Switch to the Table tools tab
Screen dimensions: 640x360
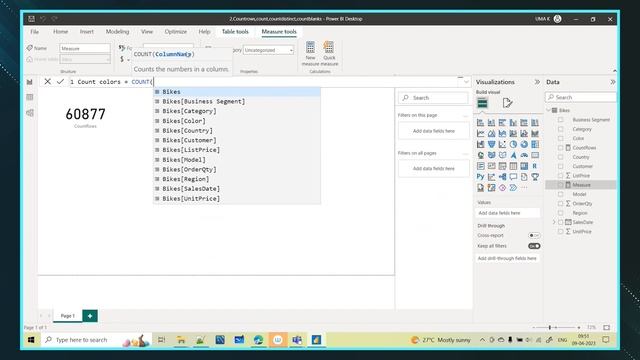point(235,31)
